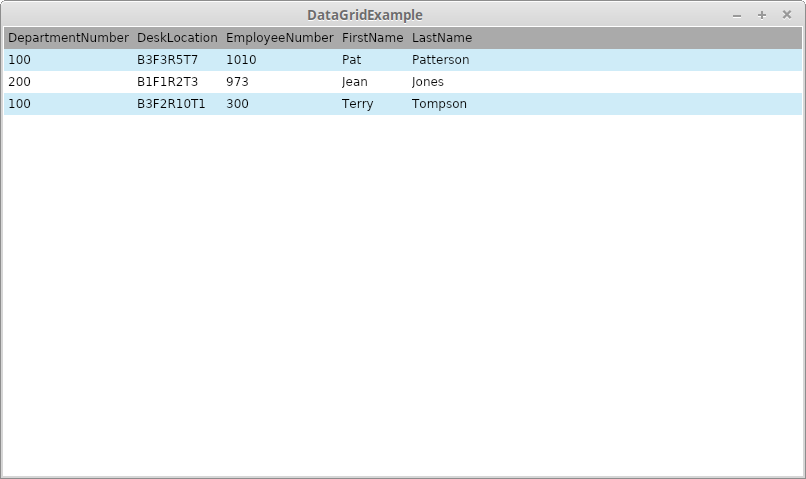
Task: Select the cell containing Patterson
Action: coord(440,60)
